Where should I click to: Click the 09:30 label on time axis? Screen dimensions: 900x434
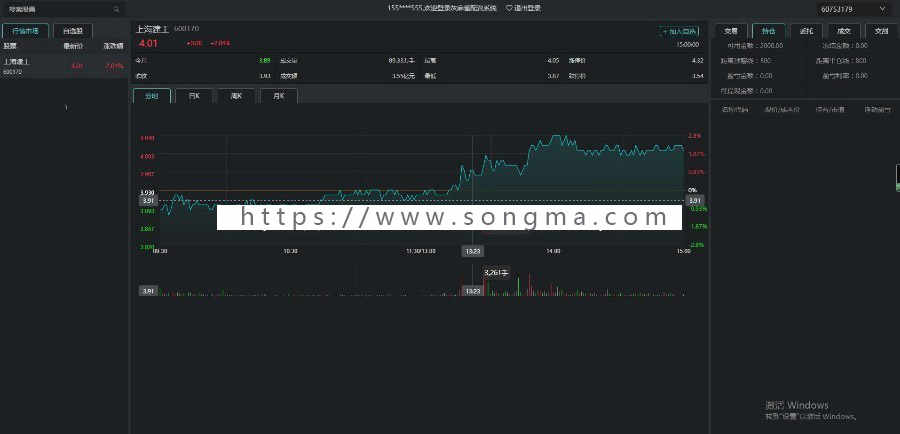(x=160, y=251)
